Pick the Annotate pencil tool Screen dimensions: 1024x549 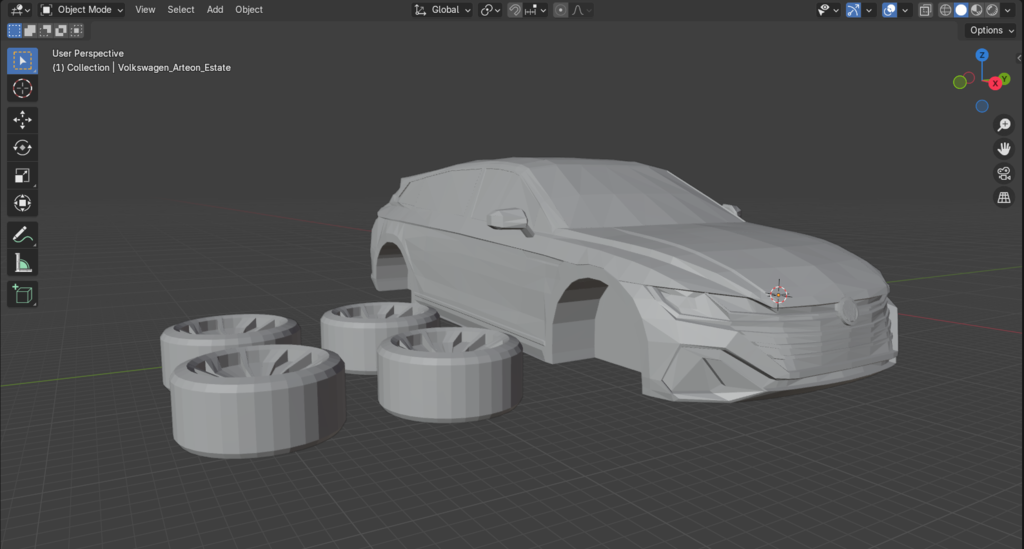[x=22, y=235]
